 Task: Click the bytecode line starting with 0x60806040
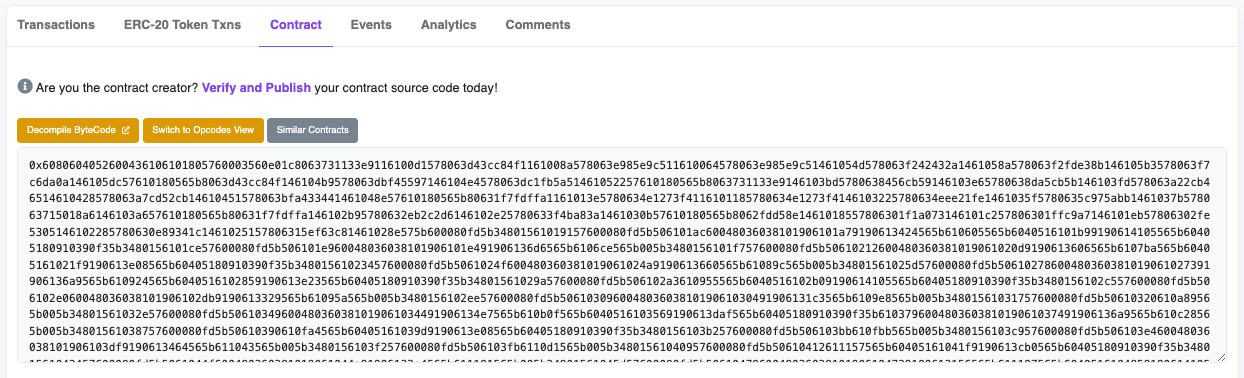pyautogui.click(x=619, y=164)
